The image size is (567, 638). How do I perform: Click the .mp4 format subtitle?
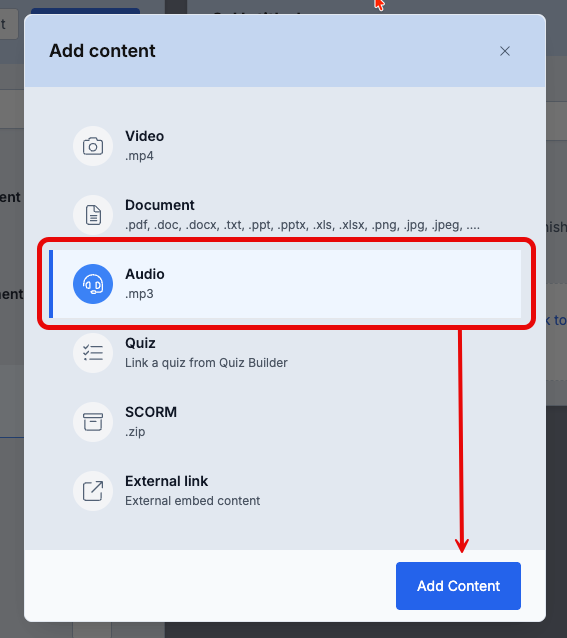click(139, 156)
